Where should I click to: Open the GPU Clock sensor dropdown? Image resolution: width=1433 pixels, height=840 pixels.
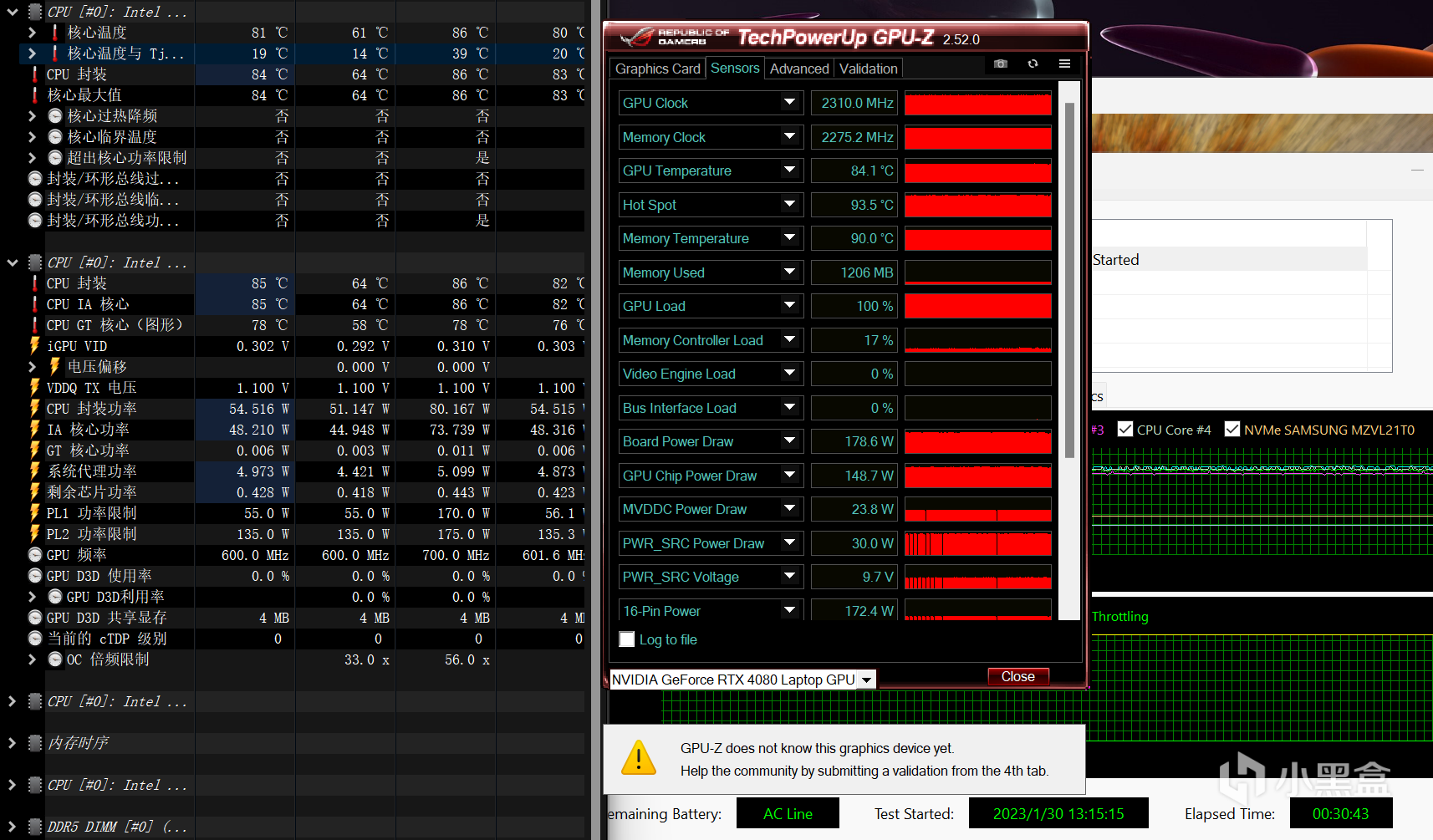pyautogui.click(x=789, y=102)
